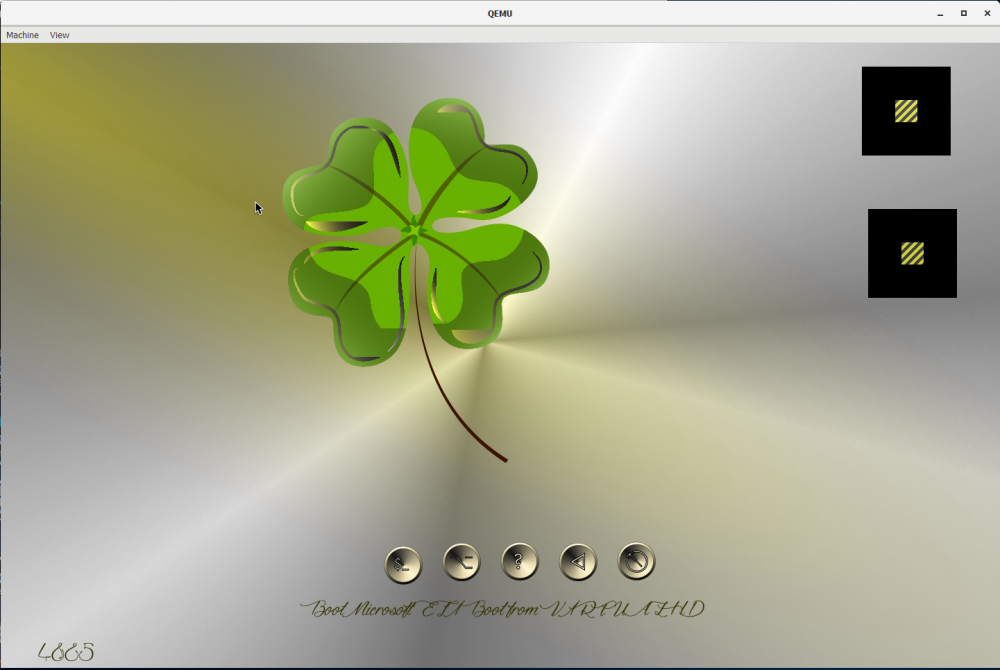Maximize the QEMU window
This screenshot has height=670, width=1000.
(x=964, y=13)
